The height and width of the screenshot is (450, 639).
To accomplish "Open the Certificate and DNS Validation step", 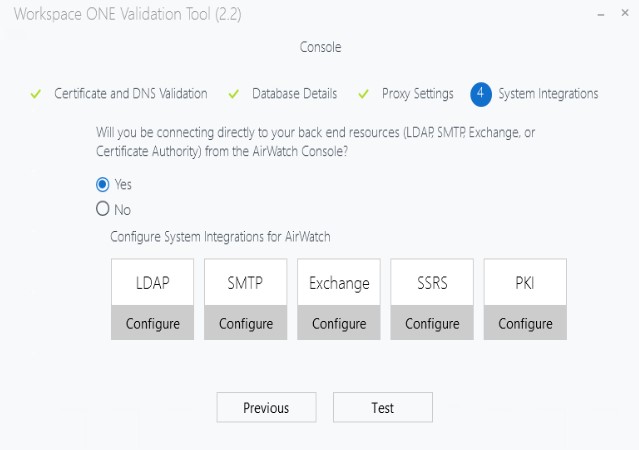I will (131, 94).
